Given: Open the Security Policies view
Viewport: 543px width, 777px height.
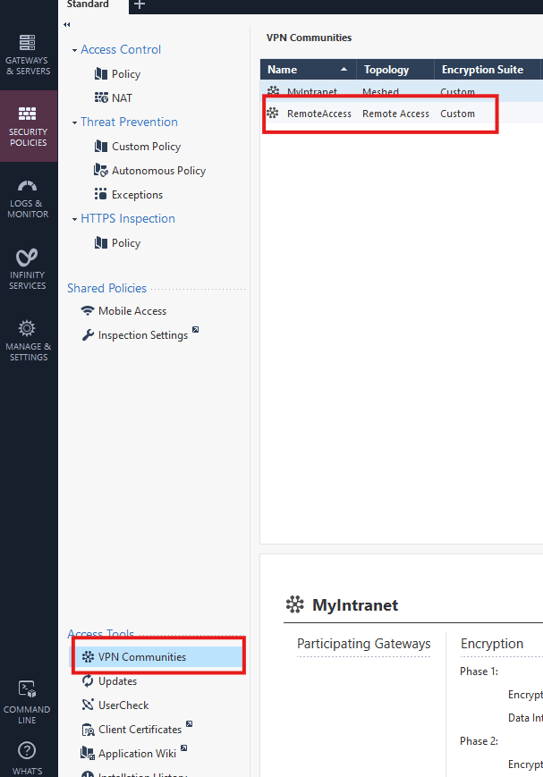Looking at the screenshot, I should [28, 126].
